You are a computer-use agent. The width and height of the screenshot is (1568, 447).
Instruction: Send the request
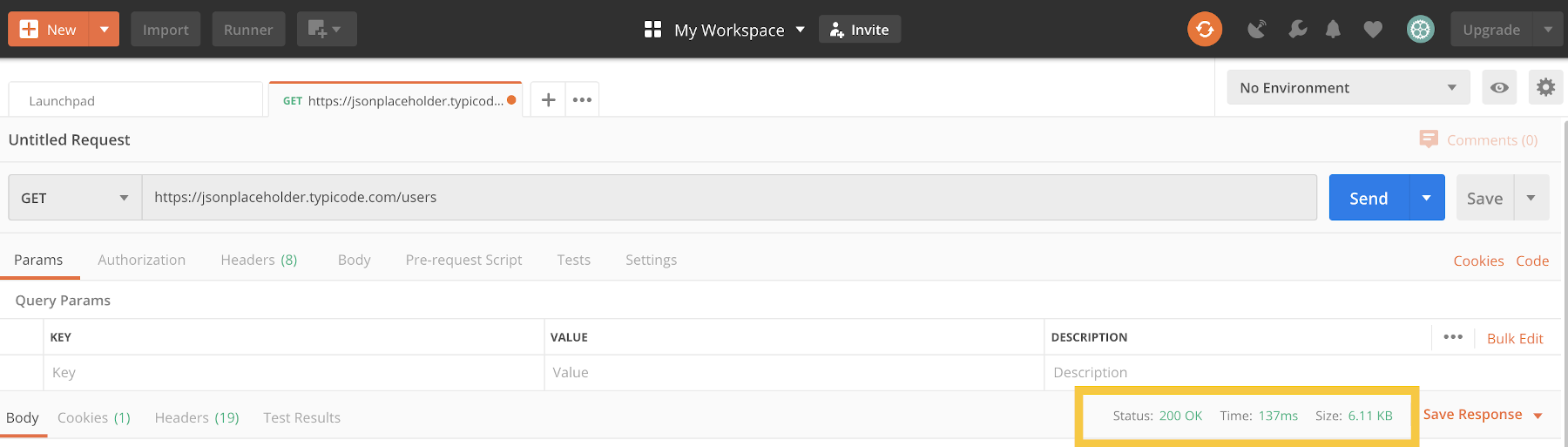point(1369,198)
